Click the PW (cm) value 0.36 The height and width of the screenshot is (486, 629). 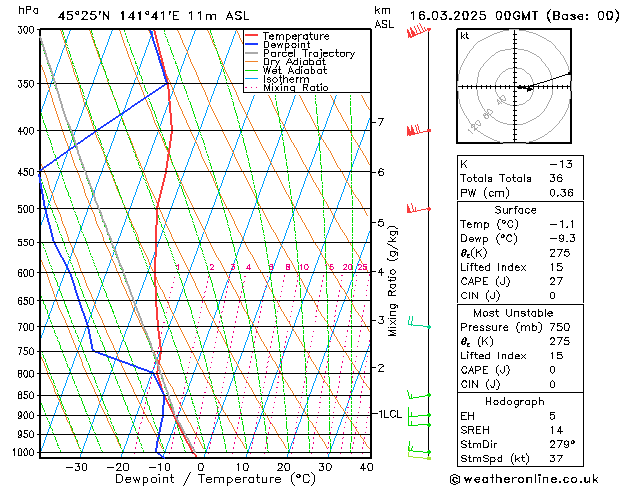561,192
